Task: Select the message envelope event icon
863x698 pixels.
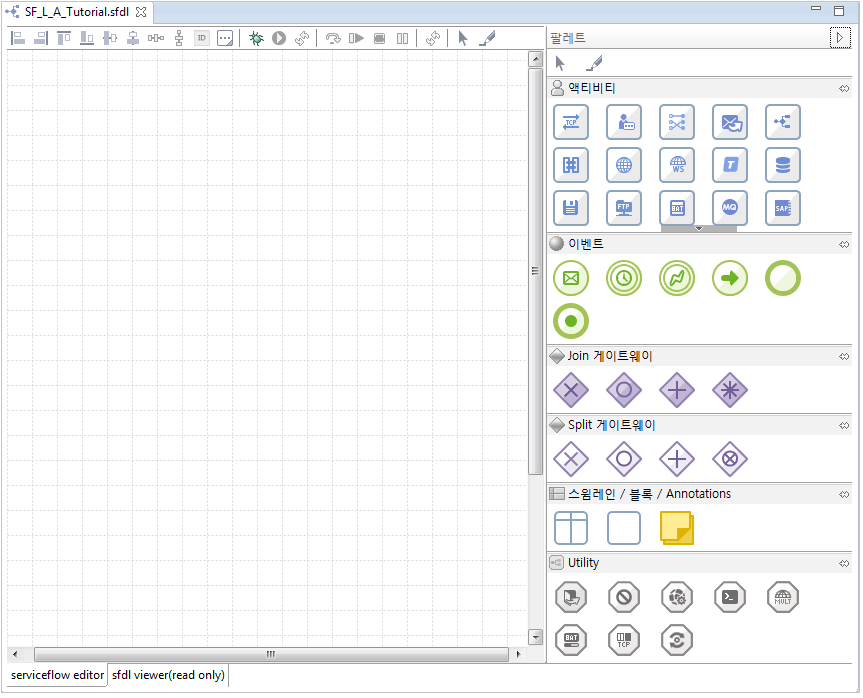Action: click(571, 278)
